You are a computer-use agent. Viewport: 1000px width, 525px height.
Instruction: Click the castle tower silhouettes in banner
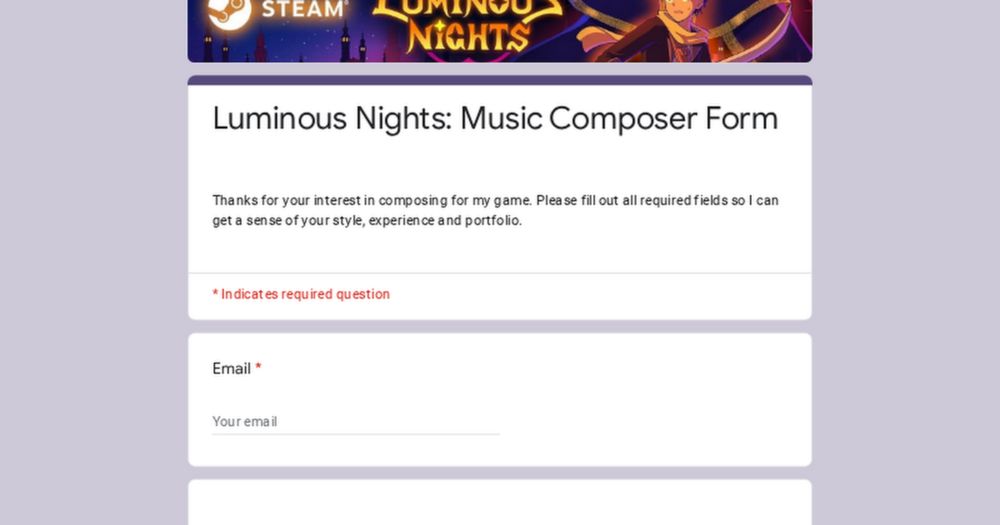(287, 45)
